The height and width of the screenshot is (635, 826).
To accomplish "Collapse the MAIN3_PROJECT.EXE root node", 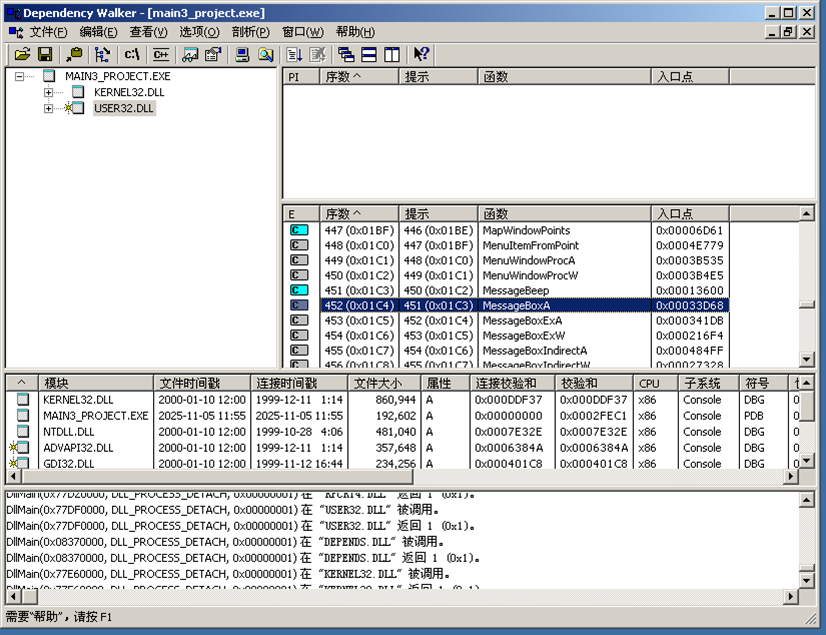I will coord(20,76).
